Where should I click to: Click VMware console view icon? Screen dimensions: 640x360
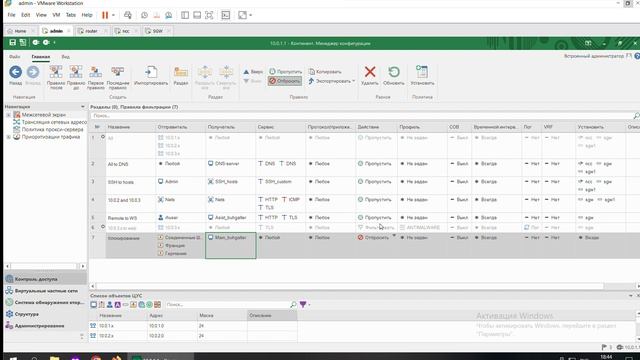[226, 15]
